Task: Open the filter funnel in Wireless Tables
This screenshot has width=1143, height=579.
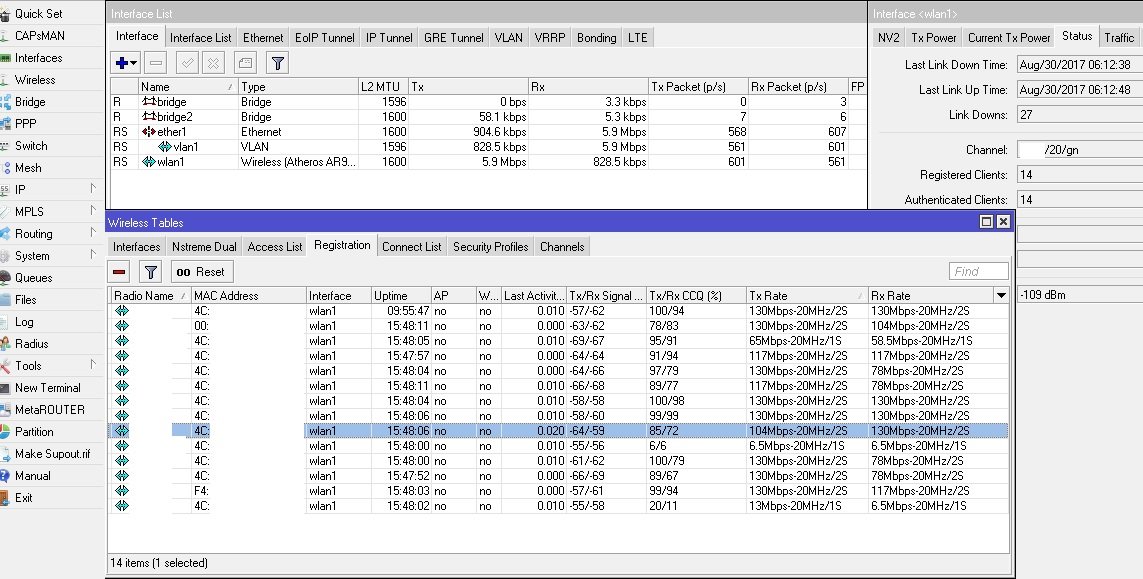Action: [x=150, y=272]
